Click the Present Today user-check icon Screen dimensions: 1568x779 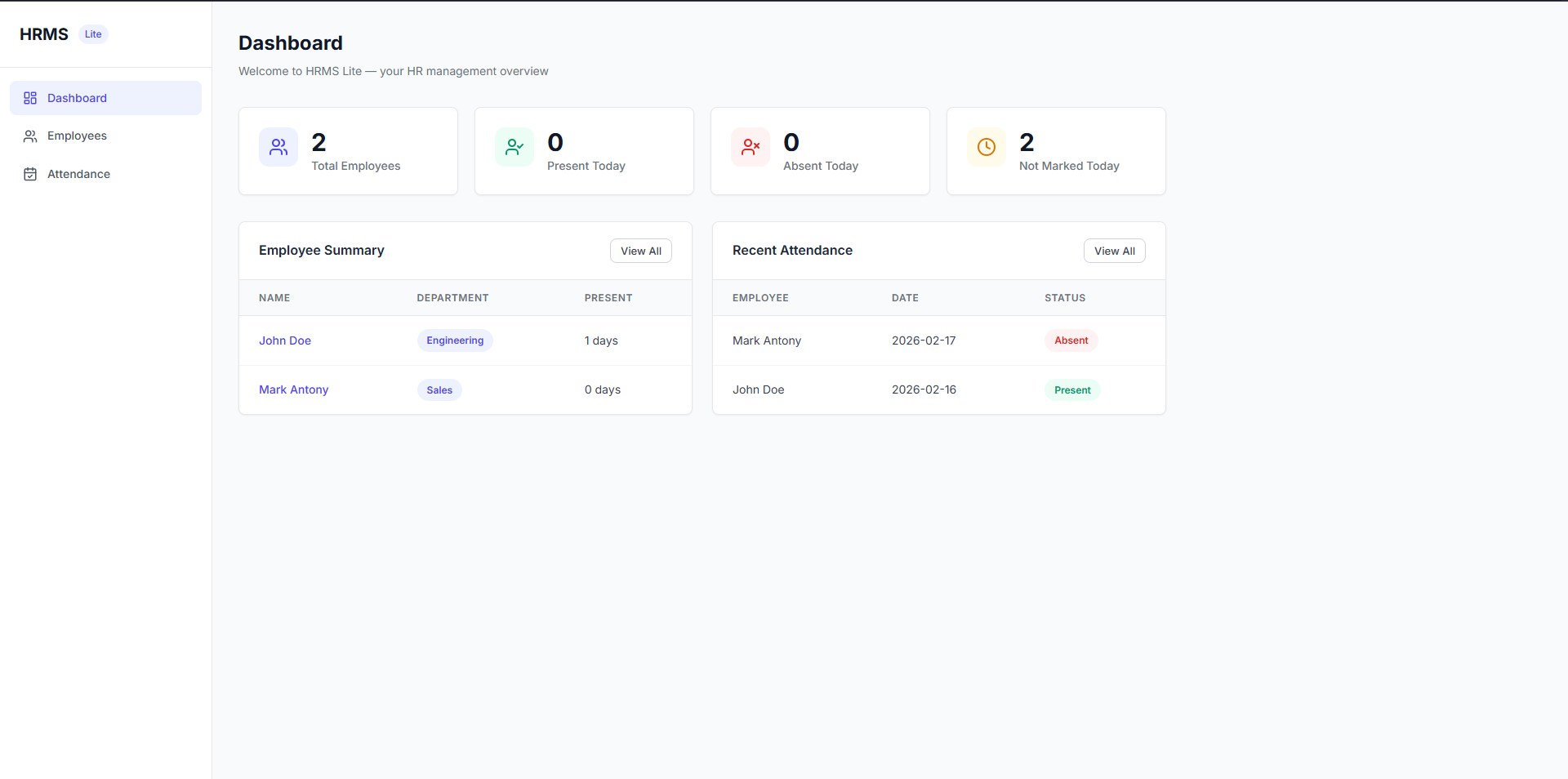point(514,147)
